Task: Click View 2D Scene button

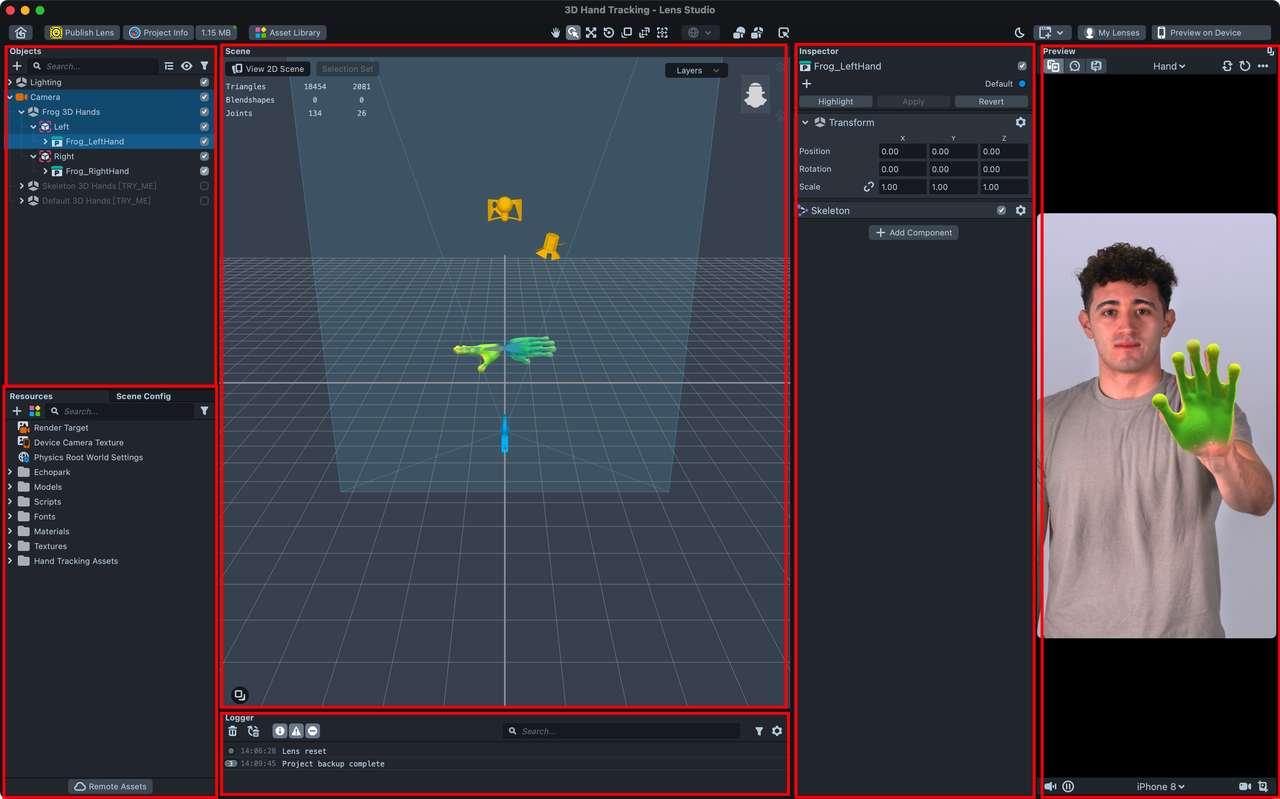Action: coord(268,69)
